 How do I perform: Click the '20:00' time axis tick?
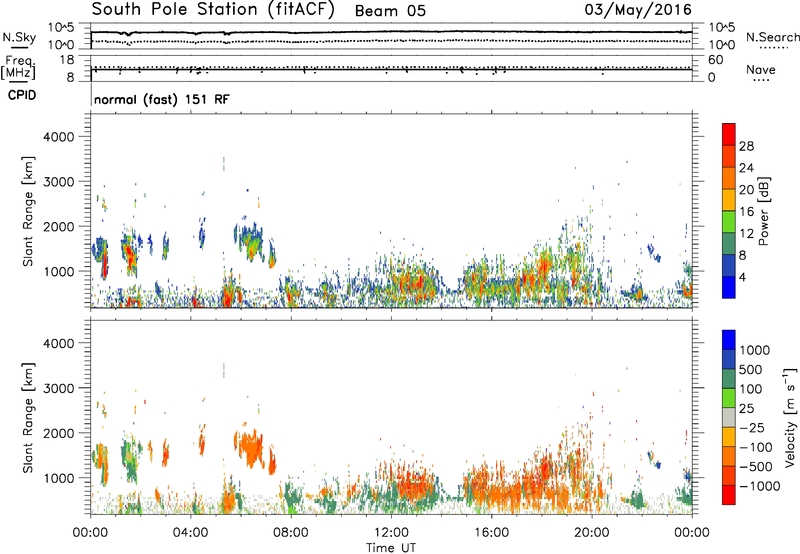point(592,533)
